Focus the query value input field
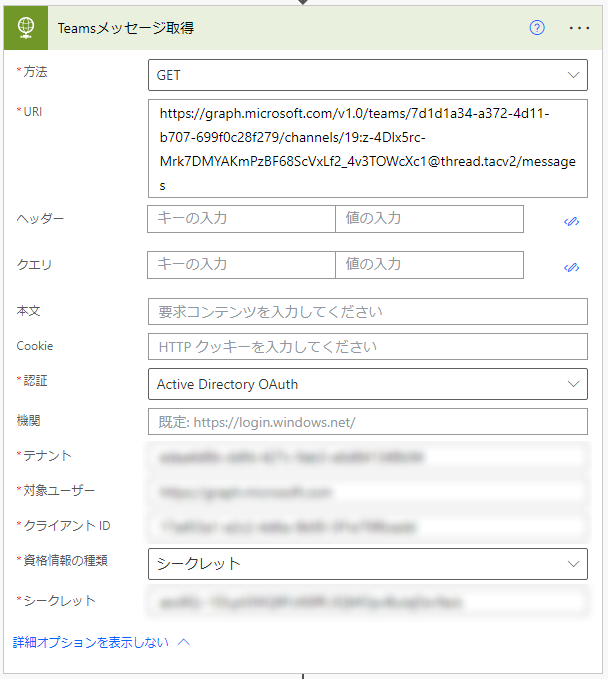The image size is (608, 679). 429,265
